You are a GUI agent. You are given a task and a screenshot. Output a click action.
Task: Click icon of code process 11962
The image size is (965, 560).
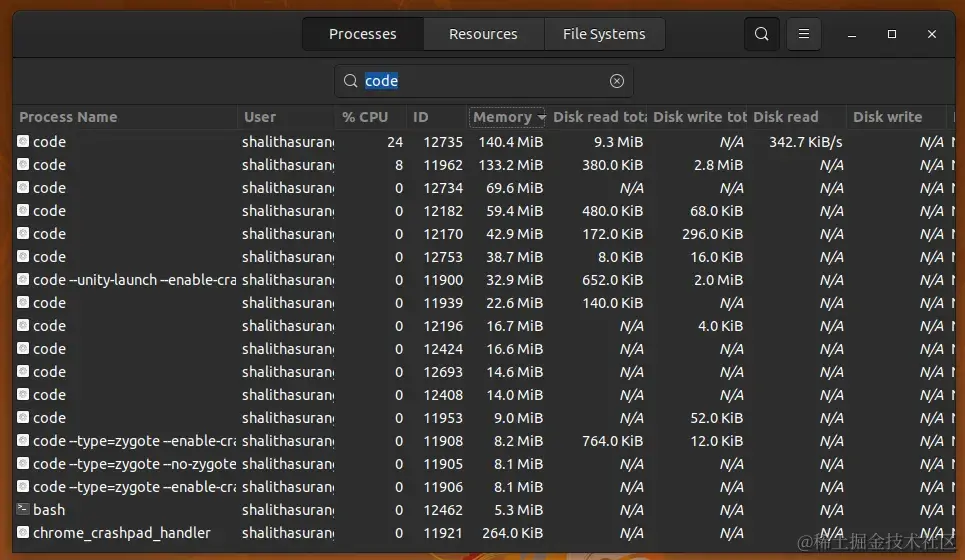click(23, 164)
